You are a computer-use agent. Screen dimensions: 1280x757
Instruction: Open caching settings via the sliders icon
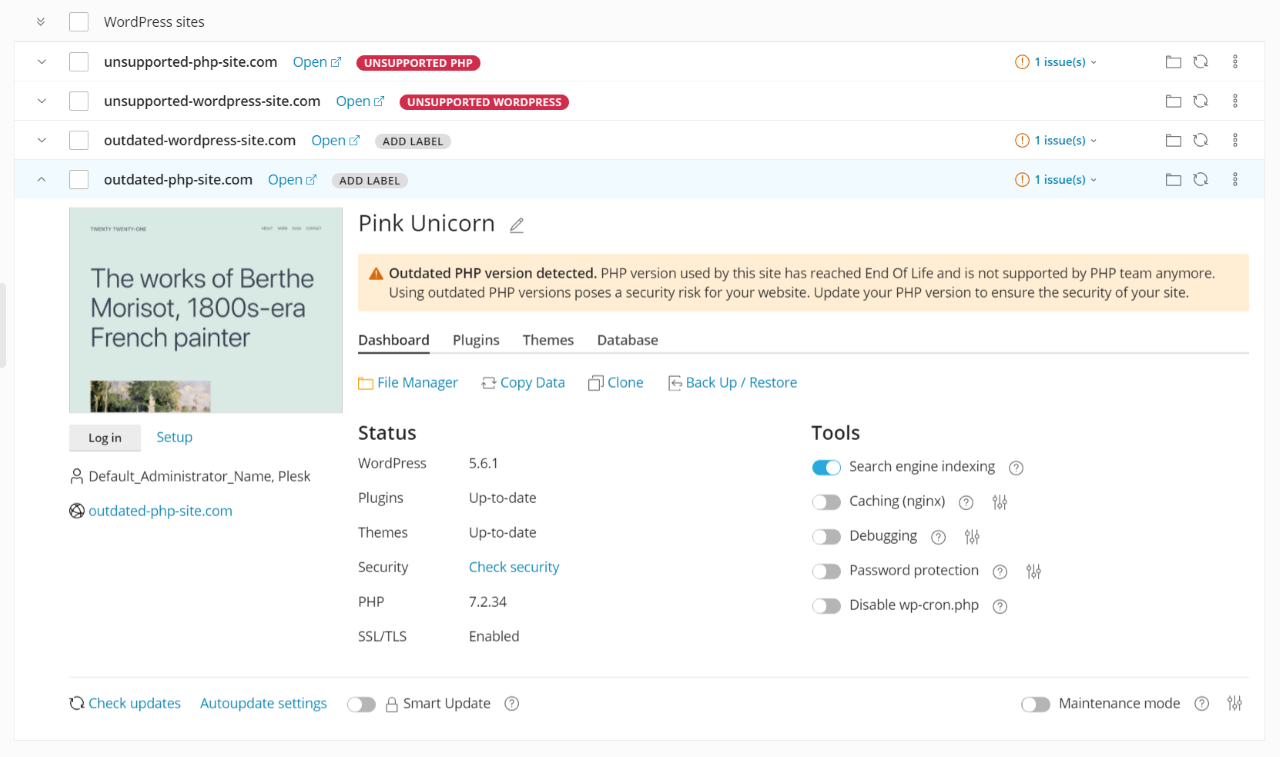[x=999, y=502]
